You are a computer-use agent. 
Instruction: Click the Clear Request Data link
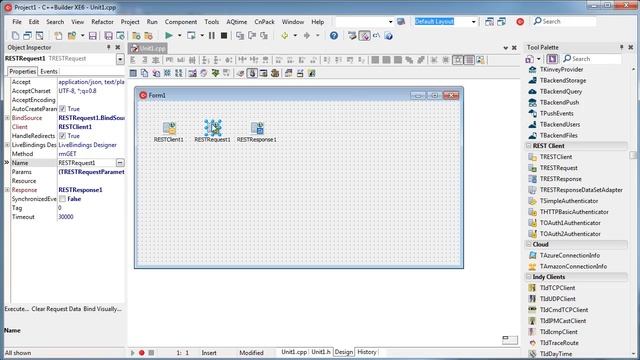pyautogui.click(x=56, y=309)
